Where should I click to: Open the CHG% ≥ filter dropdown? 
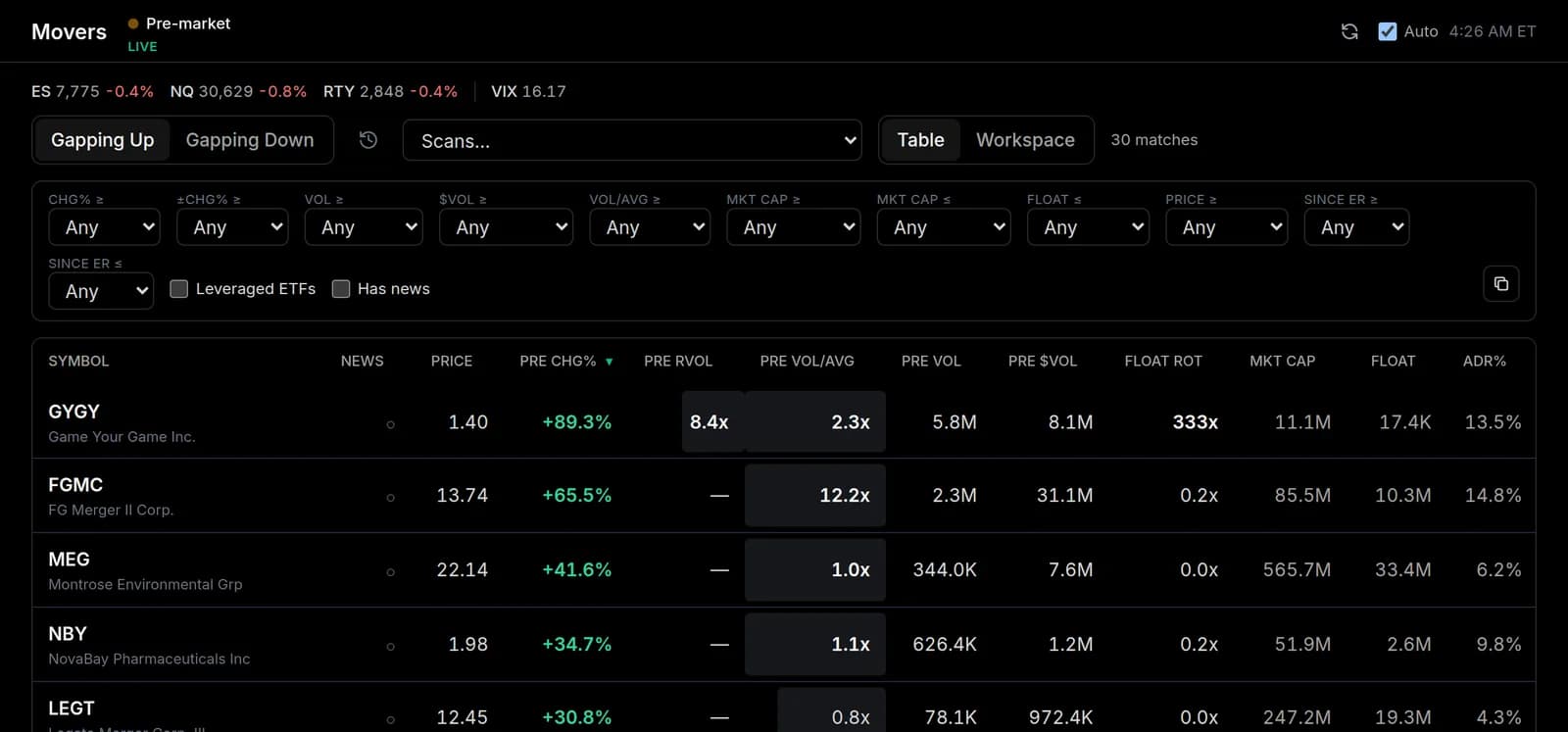coord(104,227)
